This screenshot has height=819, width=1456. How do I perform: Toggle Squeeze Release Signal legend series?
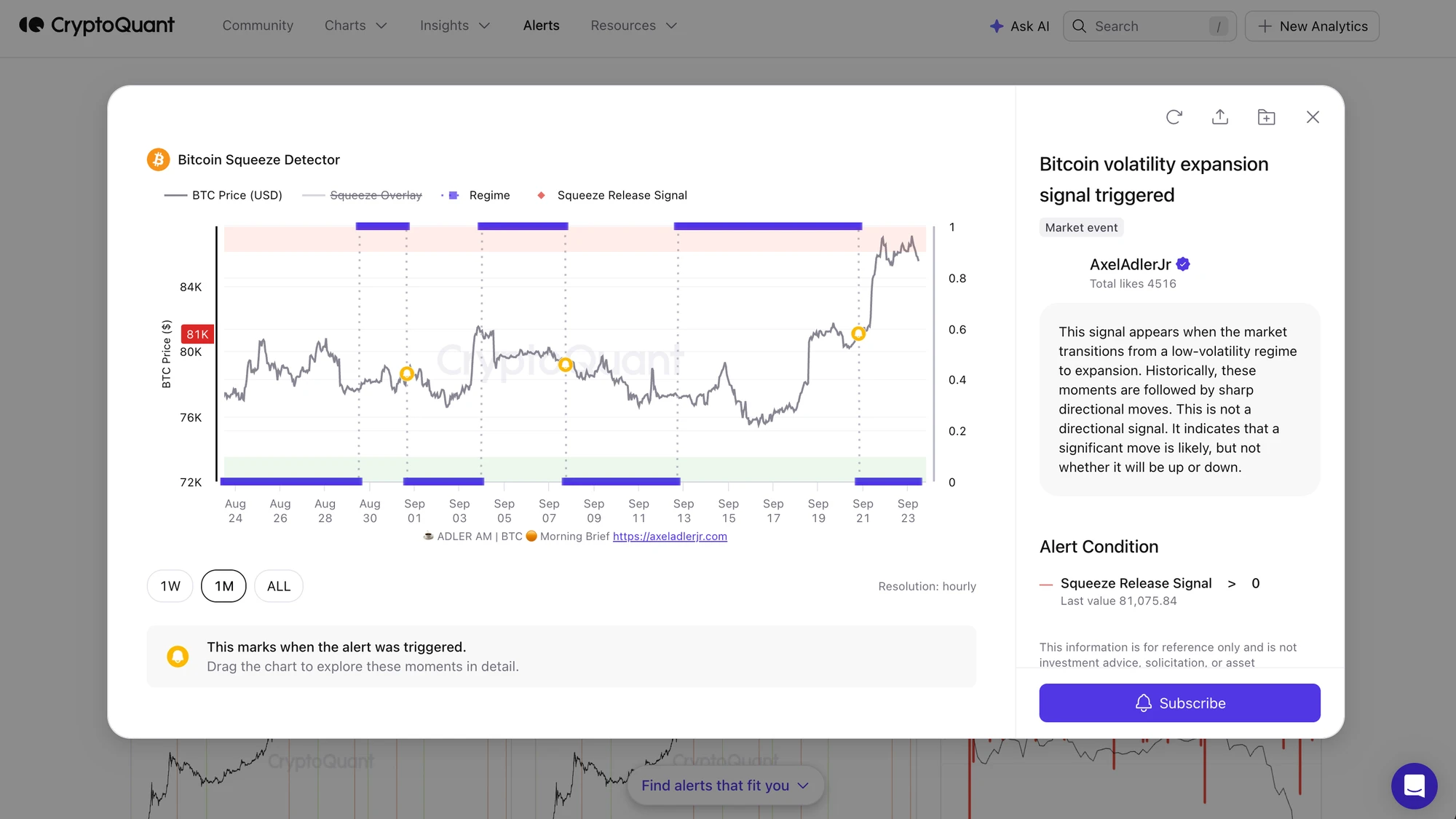(612, 195)
